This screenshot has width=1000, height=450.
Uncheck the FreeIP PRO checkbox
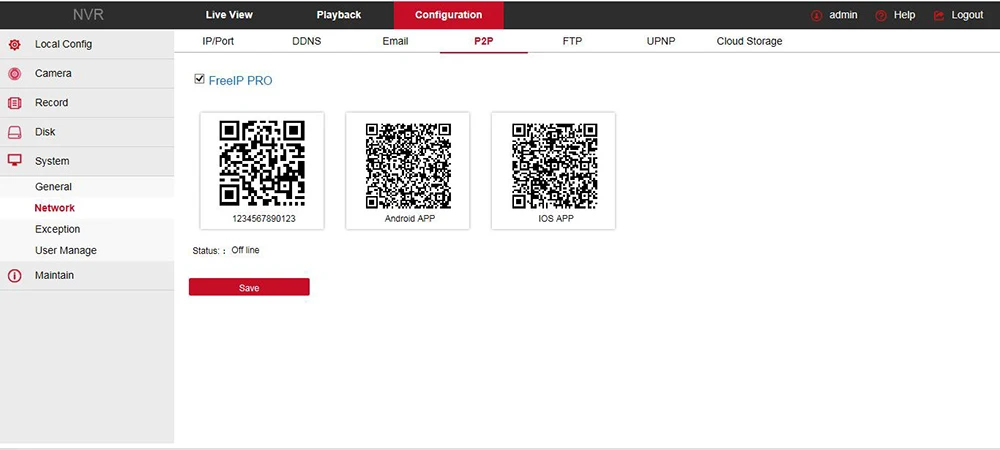[x=199, y=79]
